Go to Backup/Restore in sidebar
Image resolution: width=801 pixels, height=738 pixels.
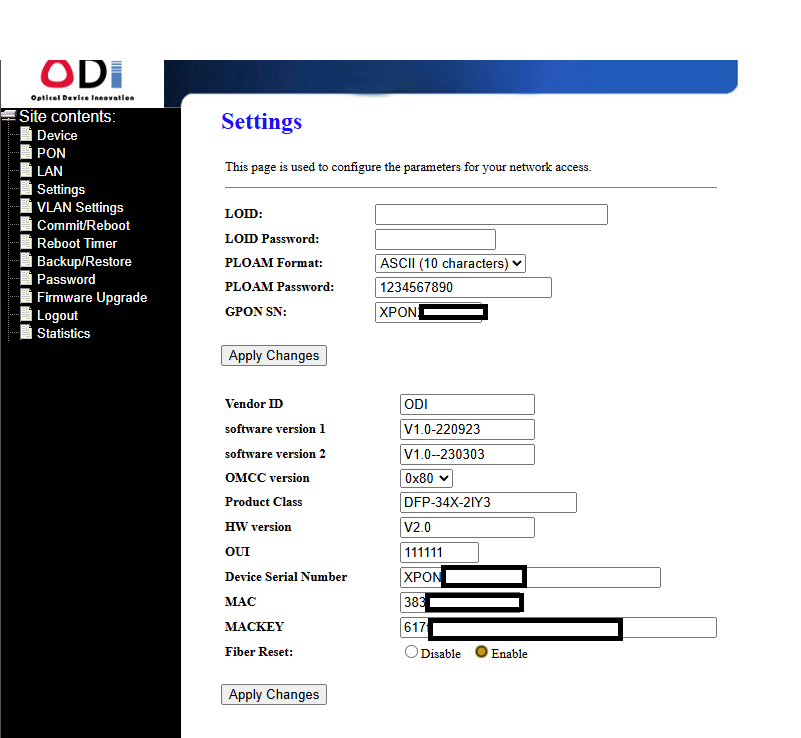[84, 261]
